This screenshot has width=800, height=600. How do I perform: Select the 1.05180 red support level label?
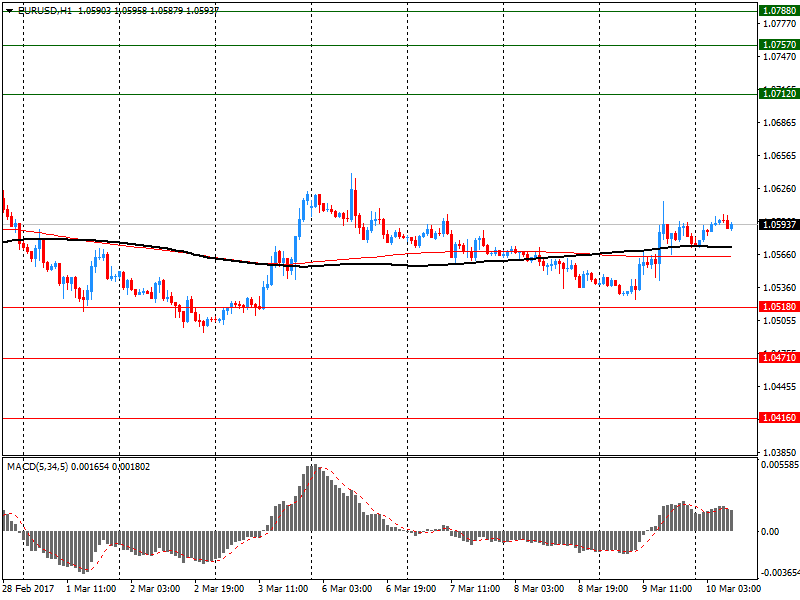pyautogui.click(x=779, y=307)
